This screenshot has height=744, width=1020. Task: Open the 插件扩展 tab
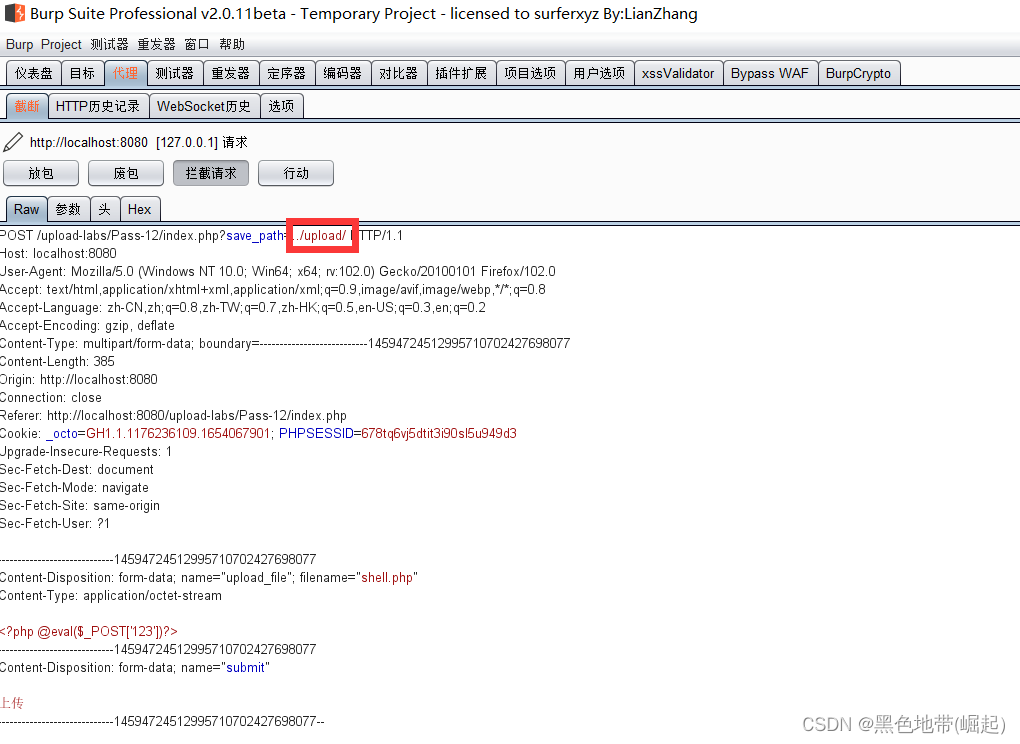tap(461, 73)
